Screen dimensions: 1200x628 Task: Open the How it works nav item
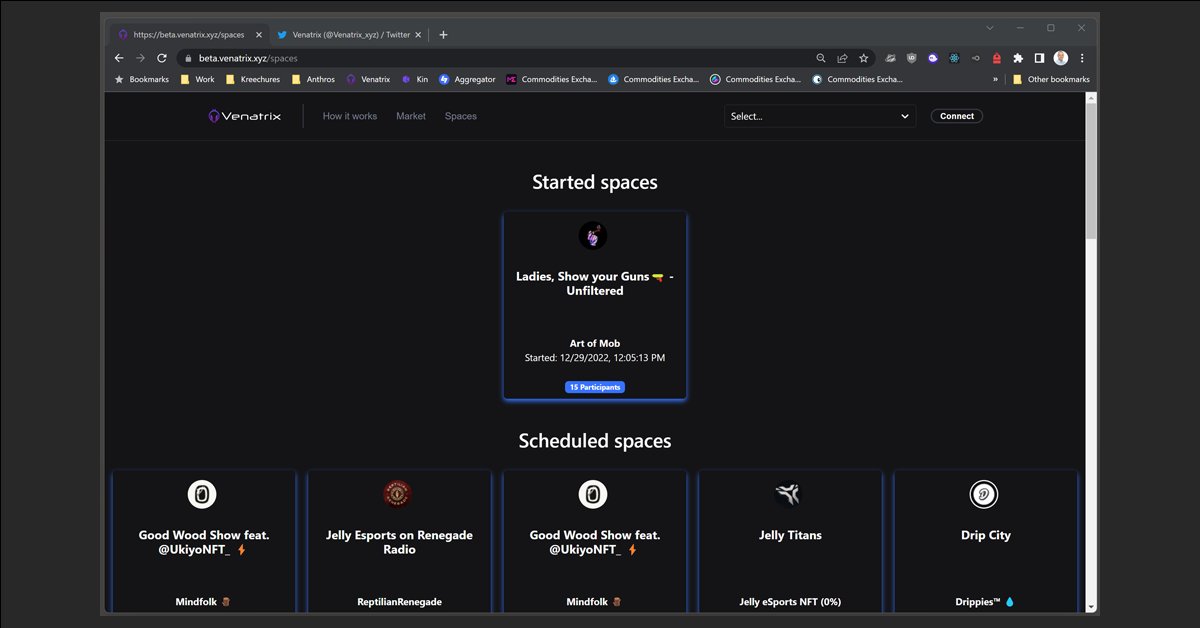(x=350, y=116)
